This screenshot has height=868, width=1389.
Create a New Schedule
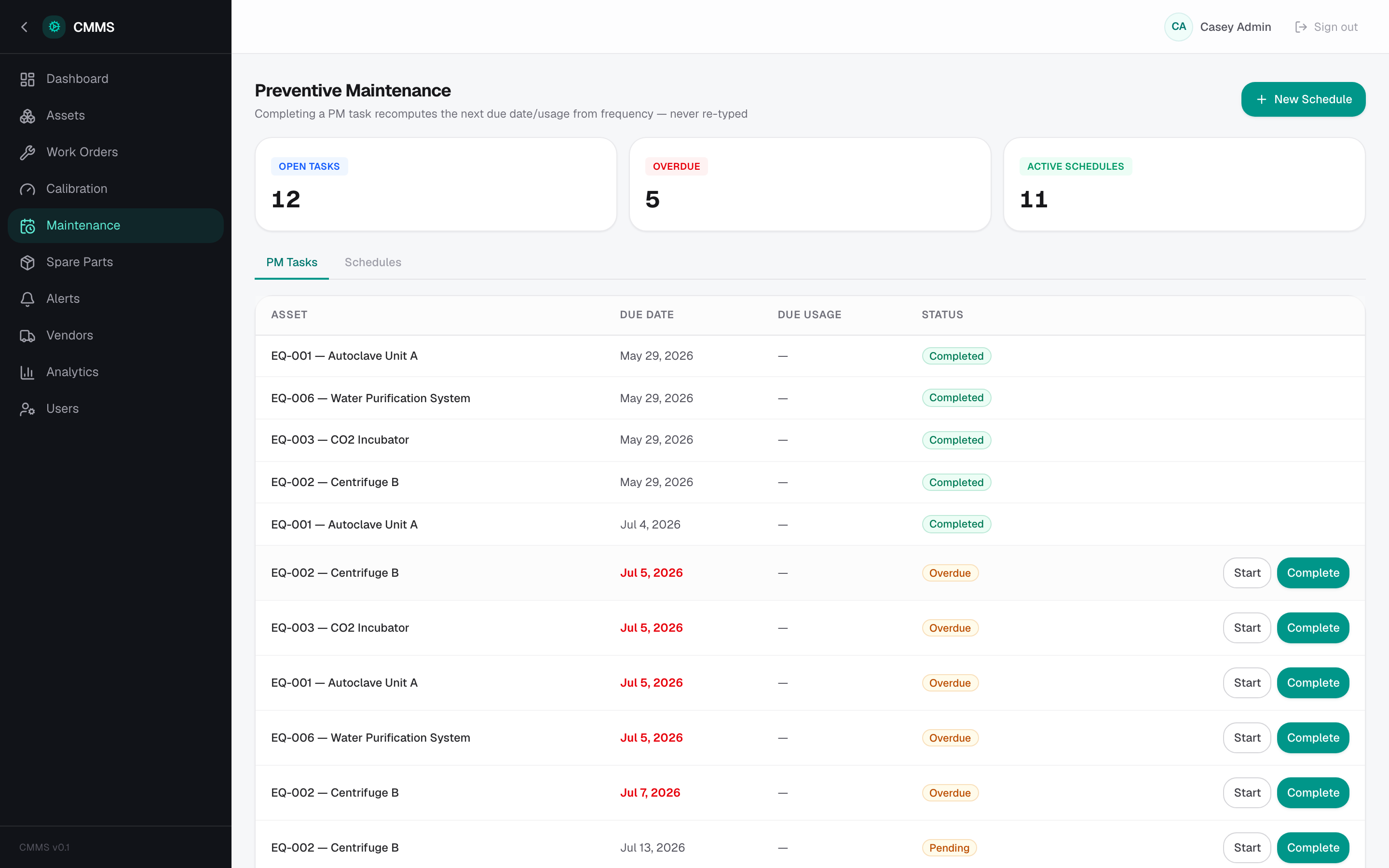click(1303, 99)
